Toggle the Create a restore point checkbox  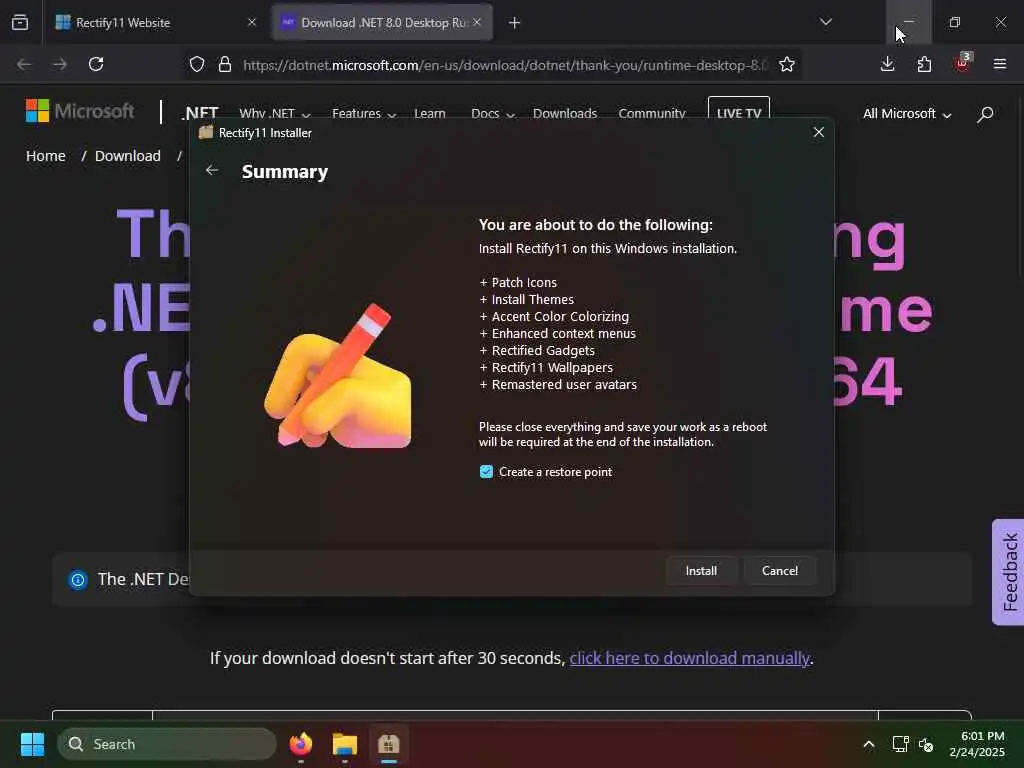[486, 472]
